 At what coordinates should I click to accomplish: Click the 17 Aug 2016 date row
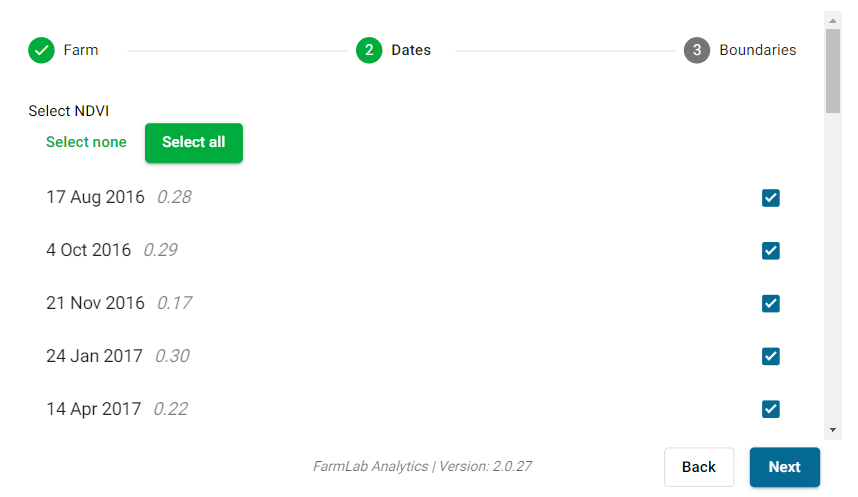[x=400, y=198]
